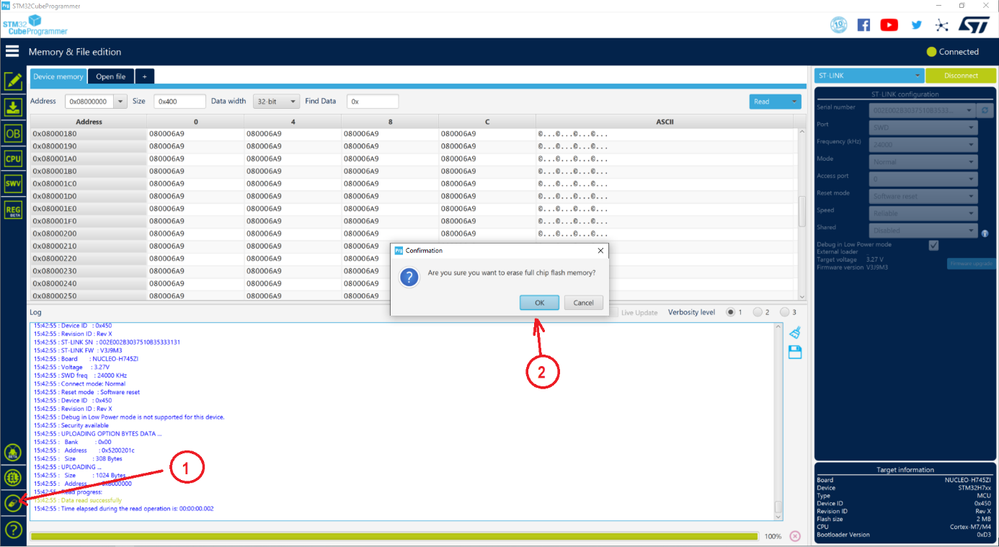Add a new tab with plus
999x547 pixels.
(145, 76)
